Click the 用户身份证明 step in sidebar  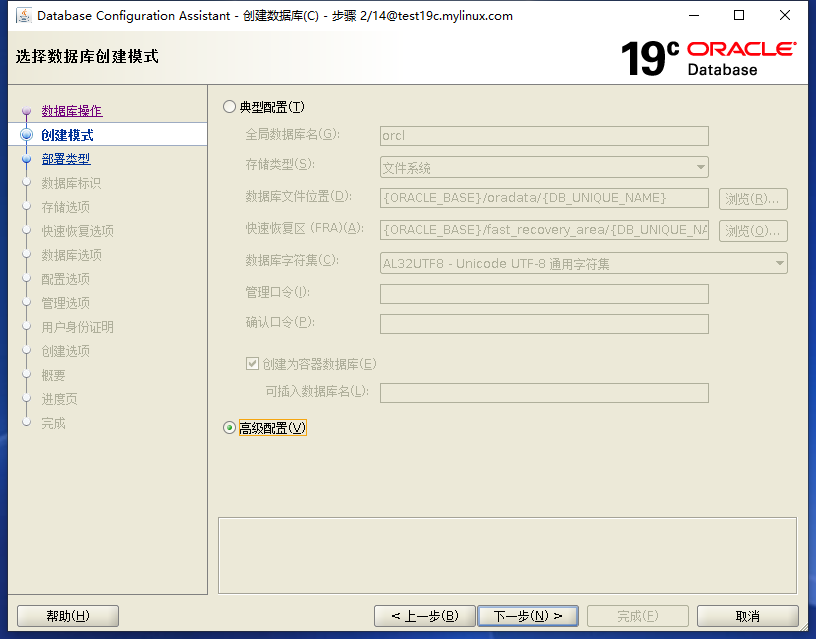[78, 327]
